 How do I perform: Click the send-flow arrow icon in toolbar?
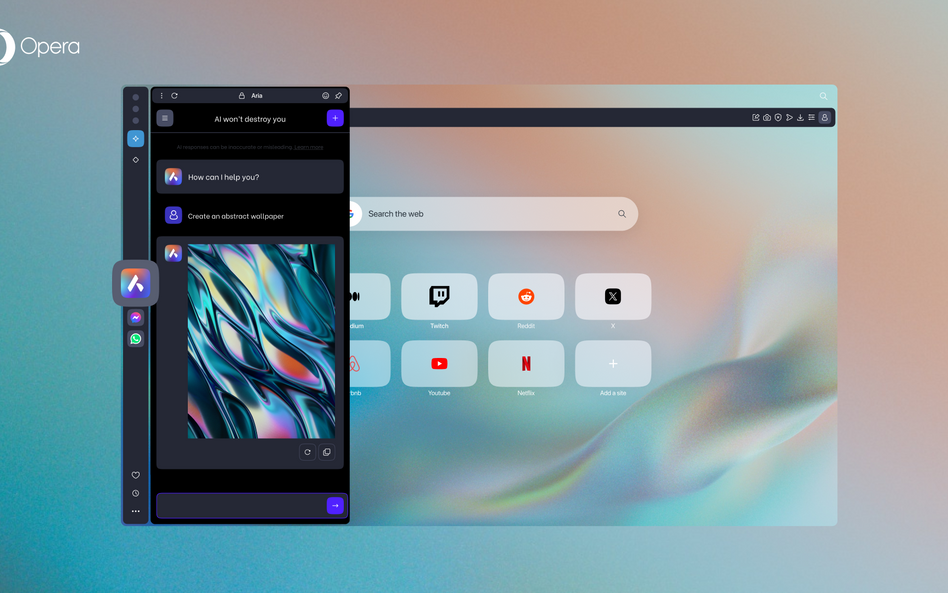click(789, 117)
